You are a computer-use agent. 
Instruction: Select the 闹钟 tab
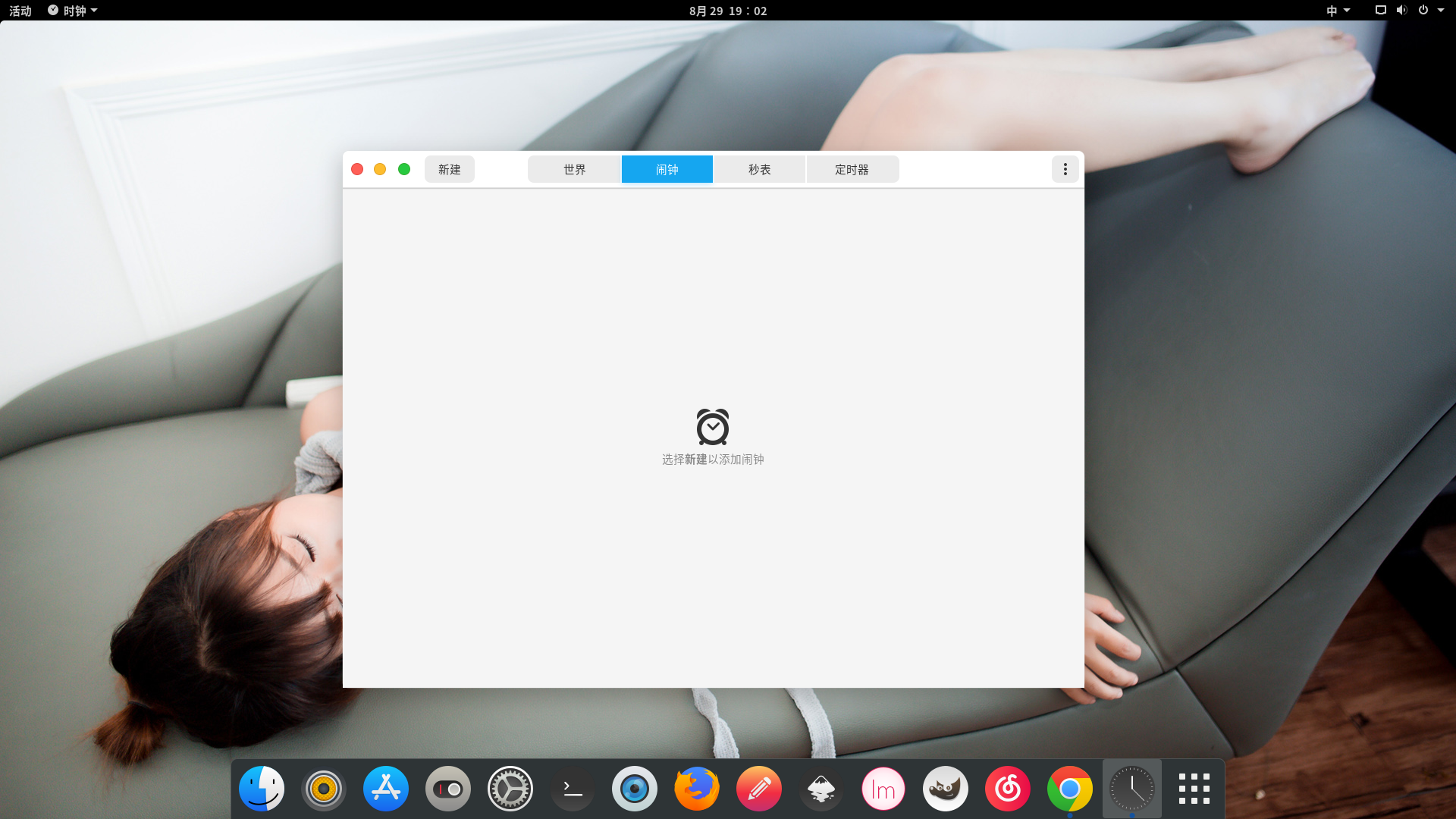coord(667,169)
